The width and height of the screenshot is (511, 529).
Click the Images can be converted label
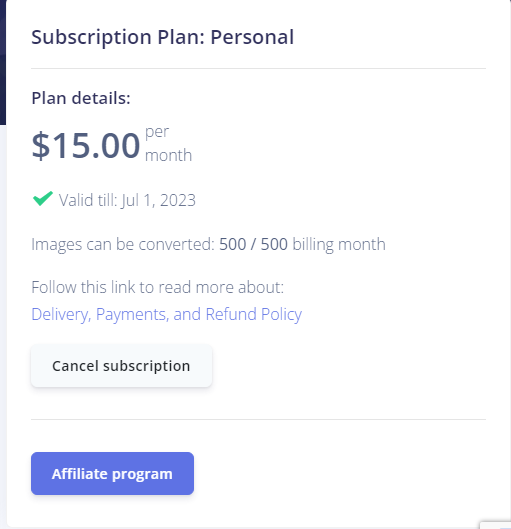123,244
